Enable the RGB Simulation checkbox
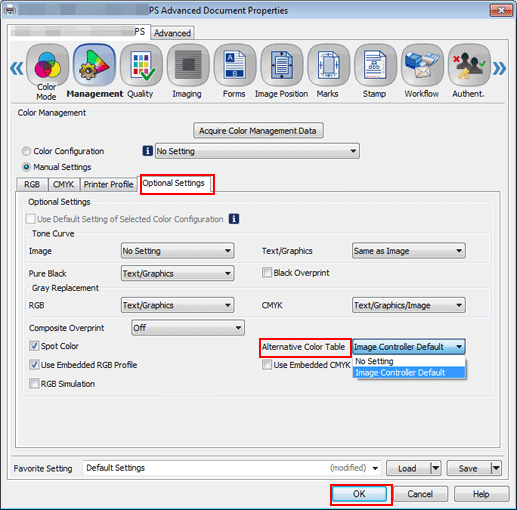This screenshot has height=510, width=517. (x=34, y=384)
